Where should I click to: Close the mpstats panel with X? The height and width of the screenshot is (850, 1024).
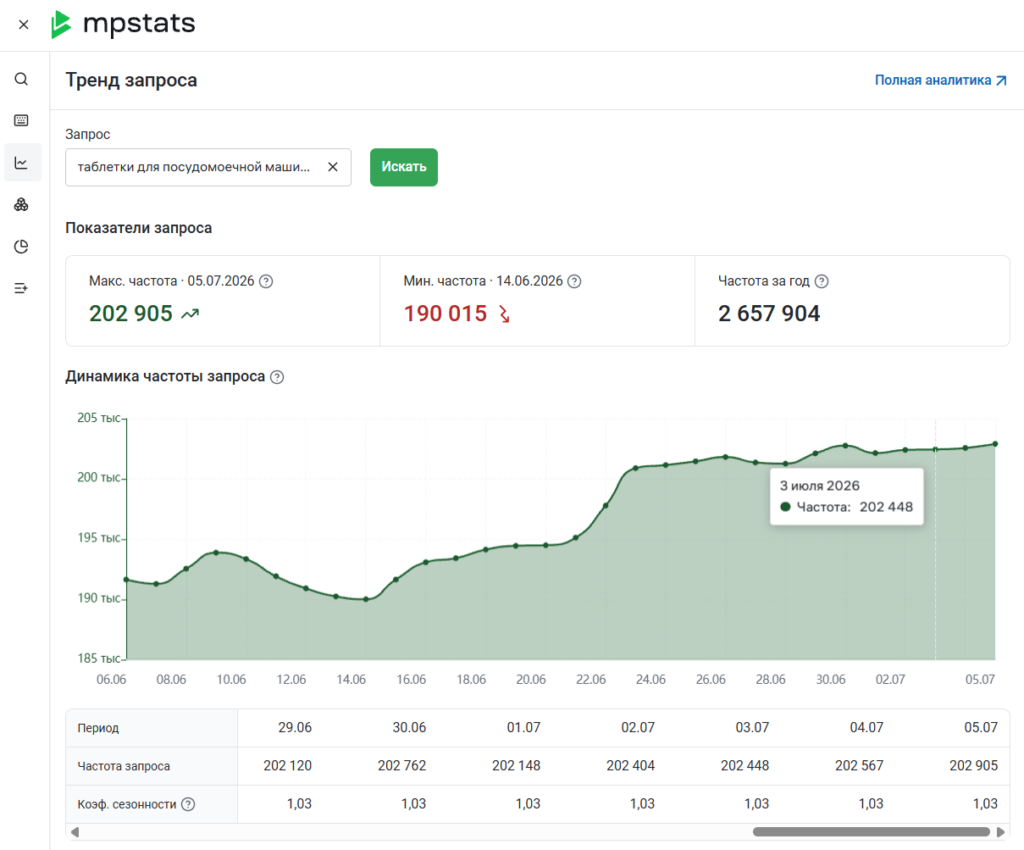click(x=24, y=25)
